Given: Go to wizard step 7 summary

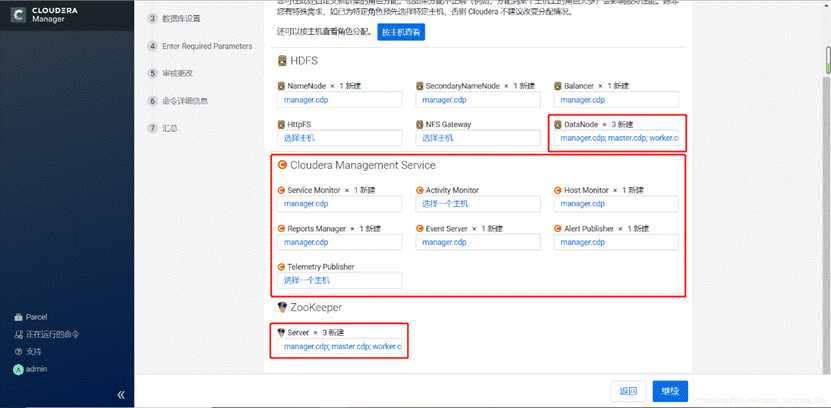Looking at the screenshot, I should (163, 128).
